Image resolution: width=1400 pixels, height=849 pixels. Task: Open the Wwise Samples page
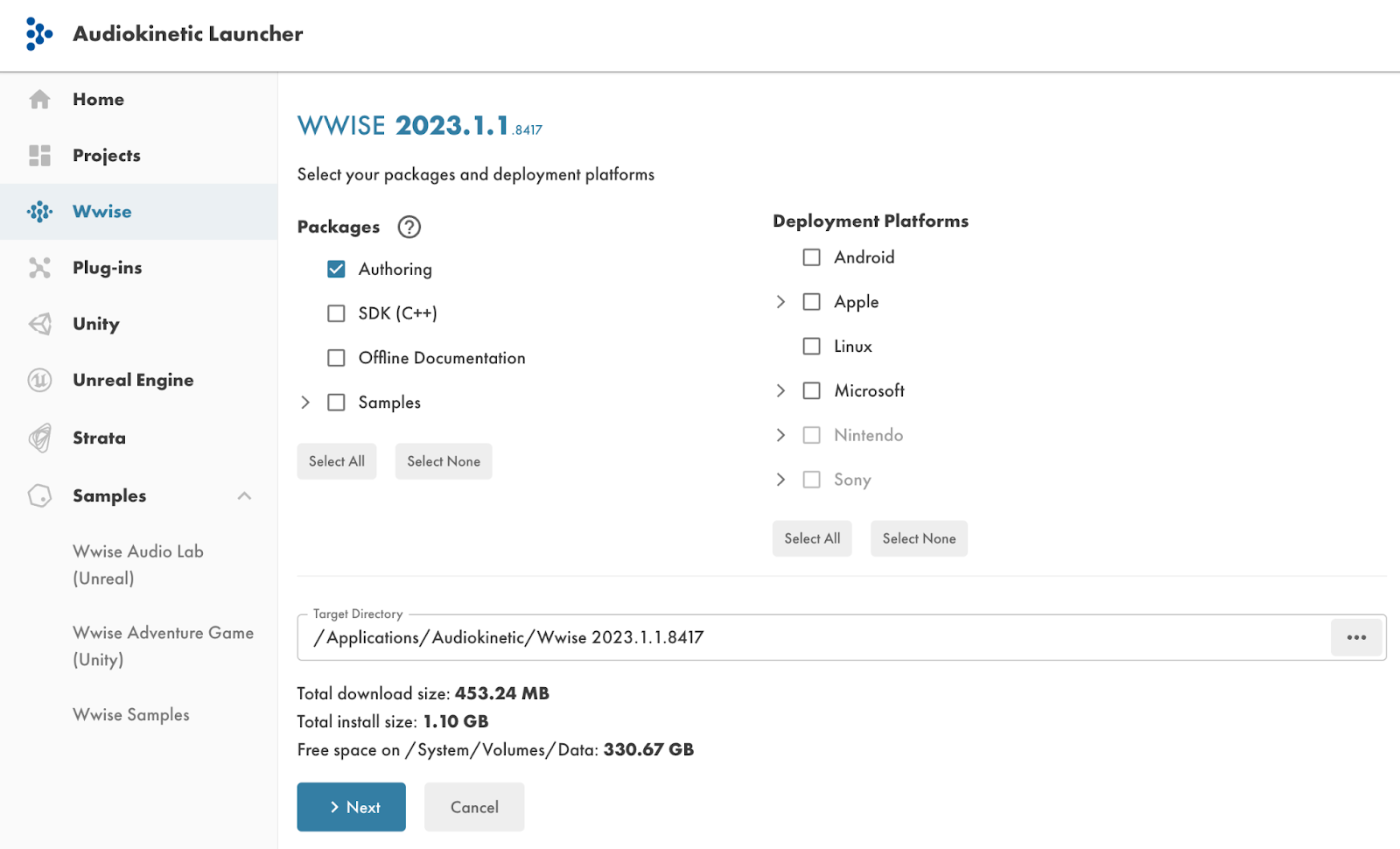[130, 714]
